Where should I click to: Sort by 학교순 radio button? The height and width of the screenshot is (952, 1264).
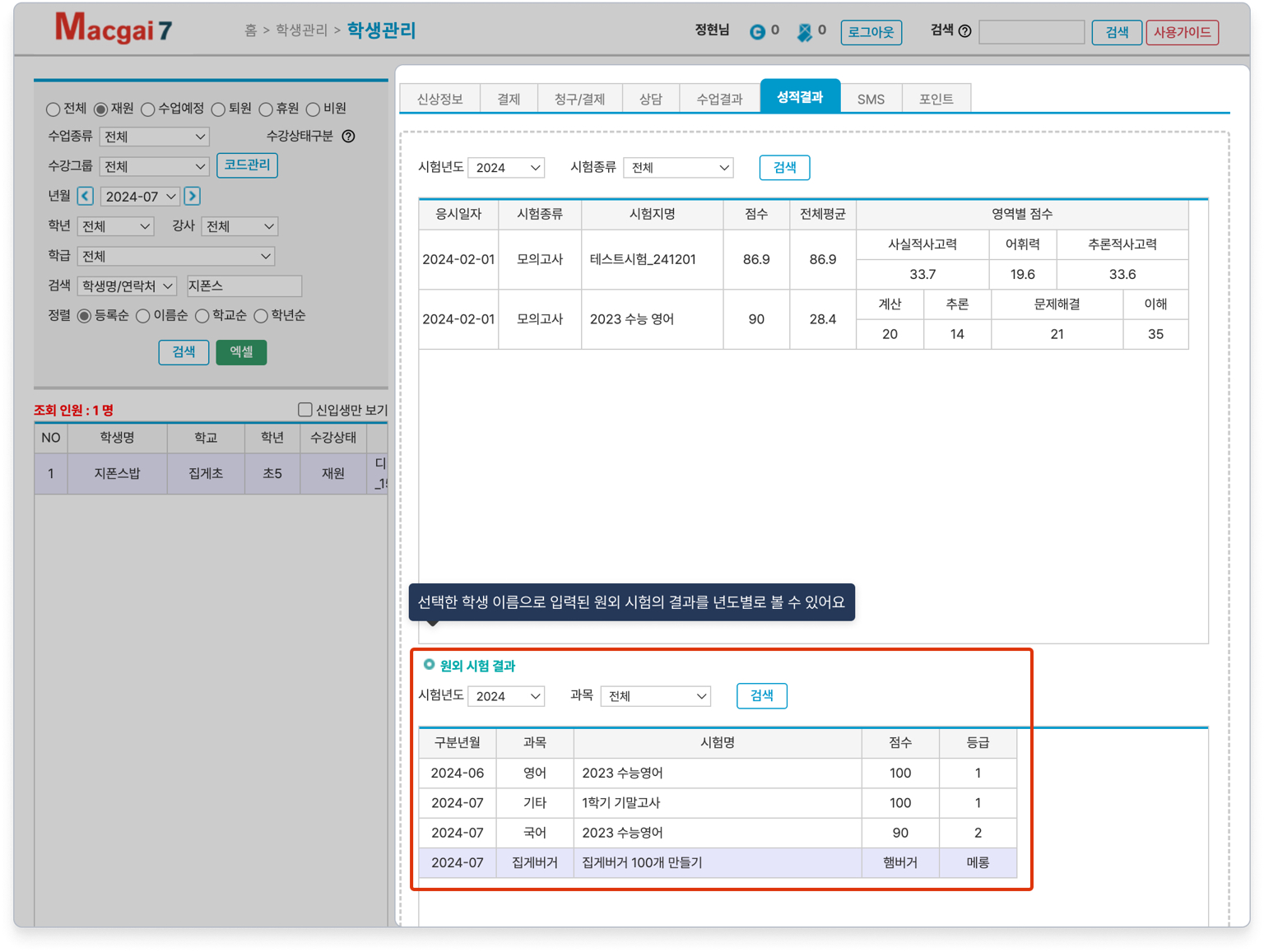202,316
